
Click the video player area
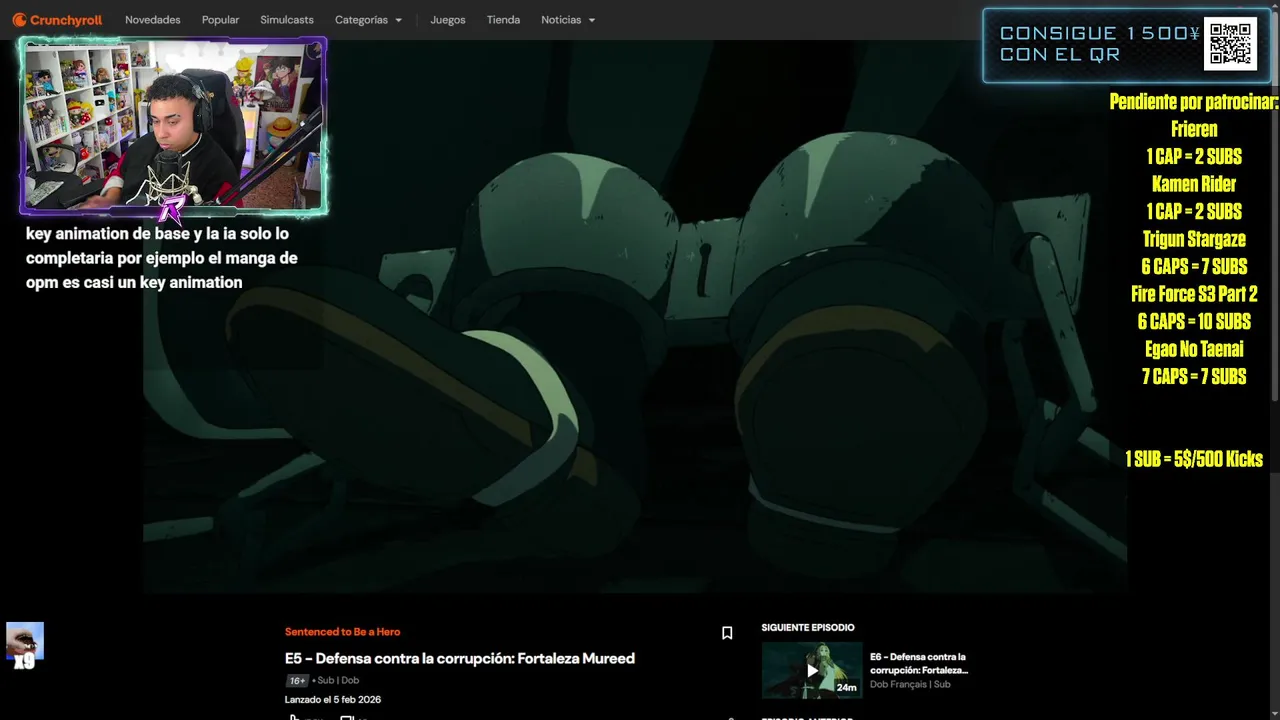coord(635,318)
